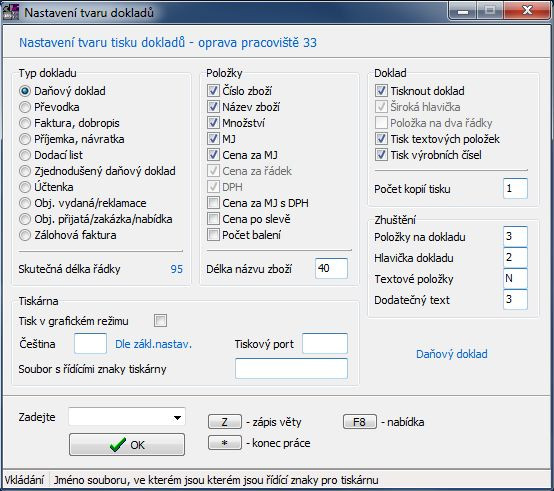Uncheck the Číslo zboží checkbox
The image size is (554, 491).
213,91
